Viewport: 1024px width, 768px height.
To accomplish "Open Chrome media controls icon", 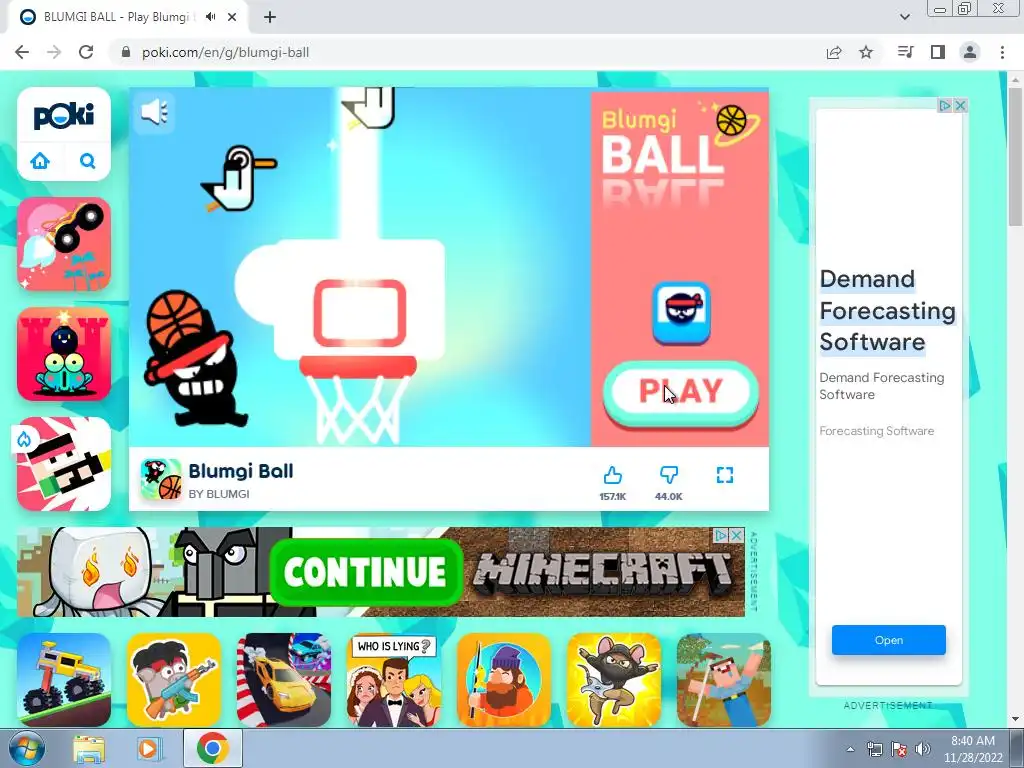I will click(x=906, y=52).
